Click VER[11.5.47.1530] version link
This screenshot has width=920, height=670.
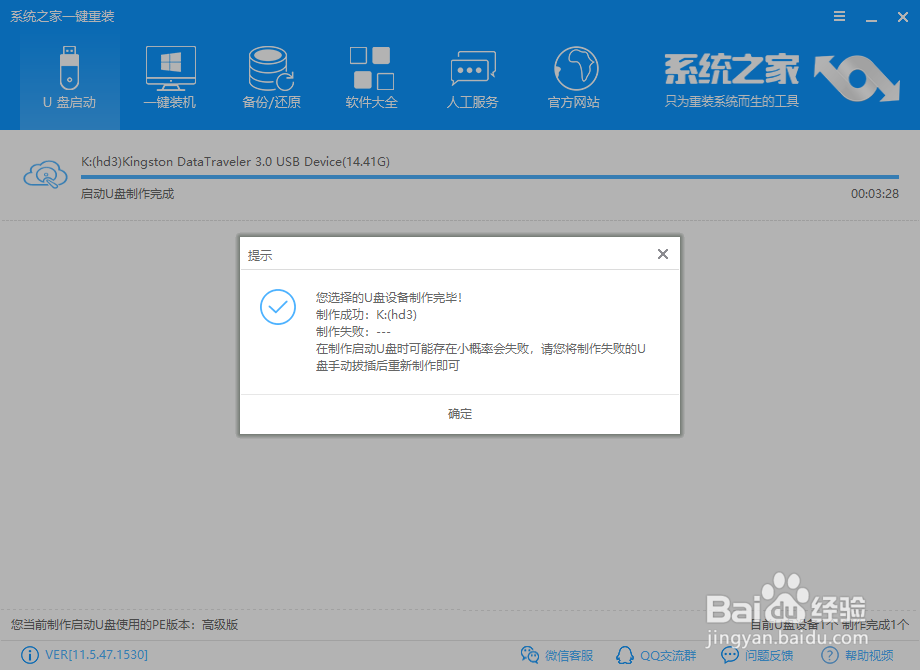tap(96, 655)
